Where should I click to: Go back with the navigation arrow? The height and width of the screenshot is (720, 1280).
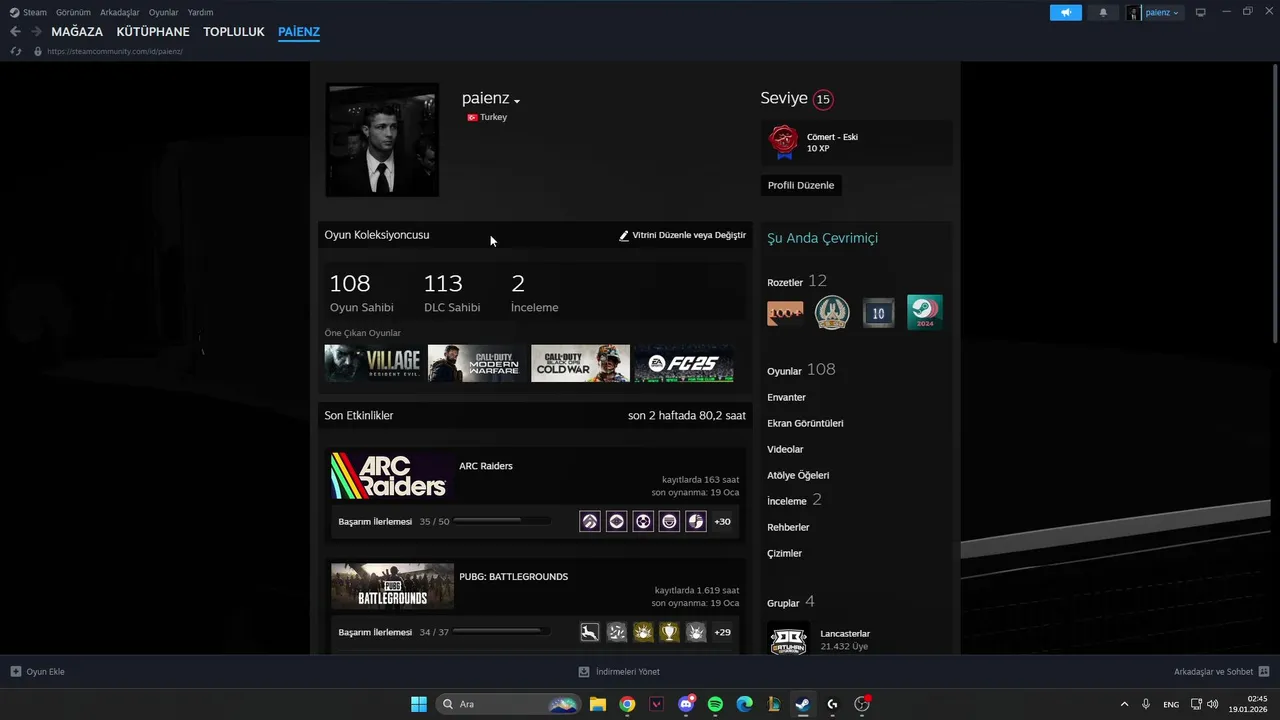[15, 32]
